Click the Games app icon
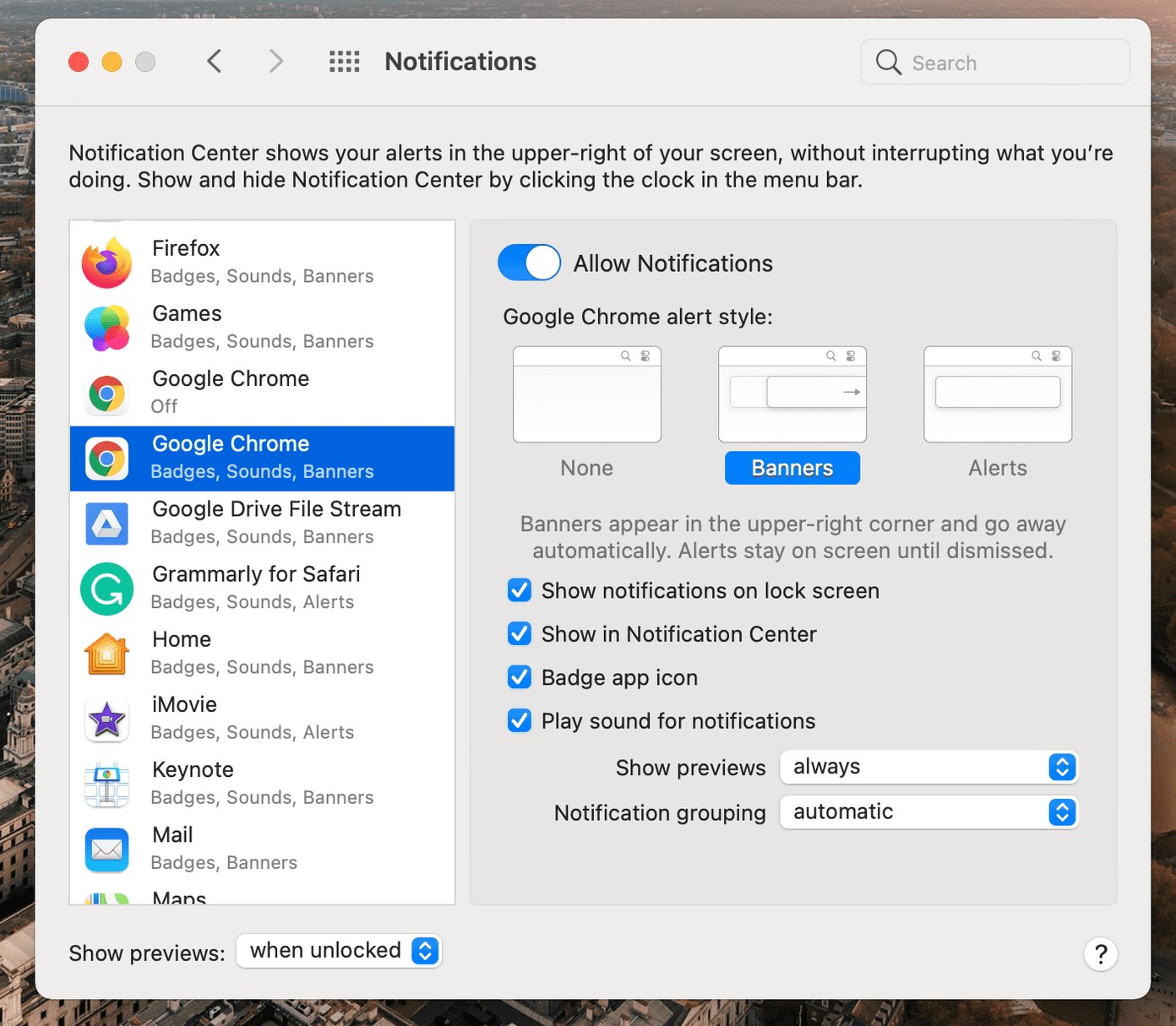 [x=106, y=328]
